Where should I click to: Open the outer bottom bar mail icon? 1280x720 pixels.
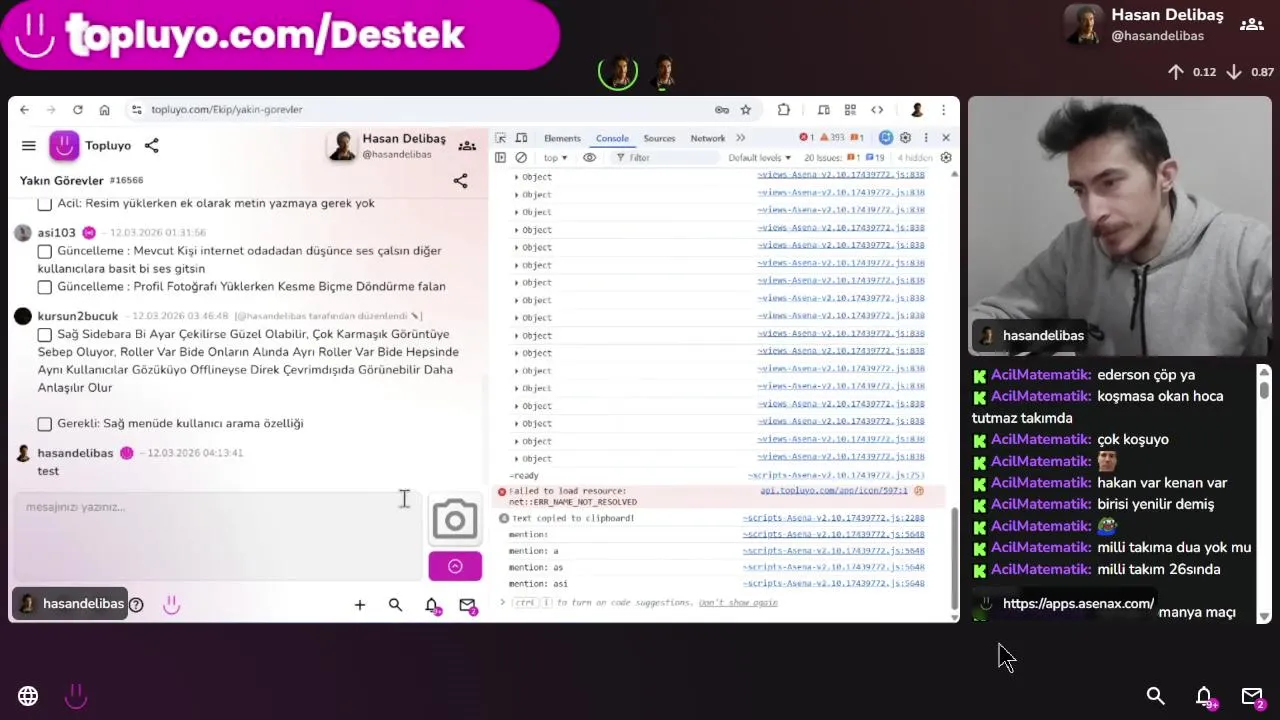[x=1252, y=696]
